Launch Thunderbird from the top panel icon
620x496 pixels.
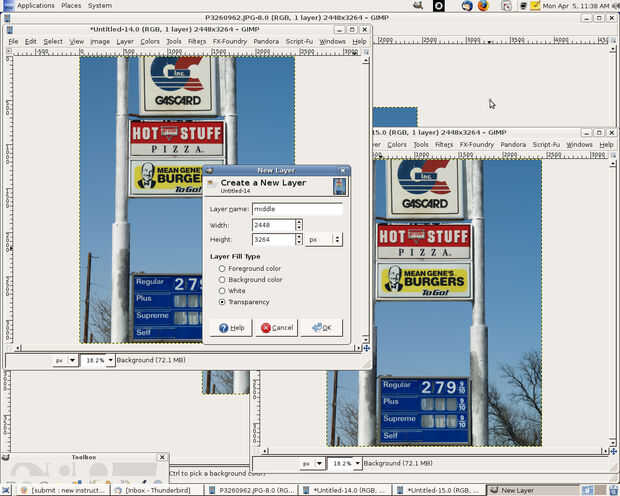(x=467, y=6)
